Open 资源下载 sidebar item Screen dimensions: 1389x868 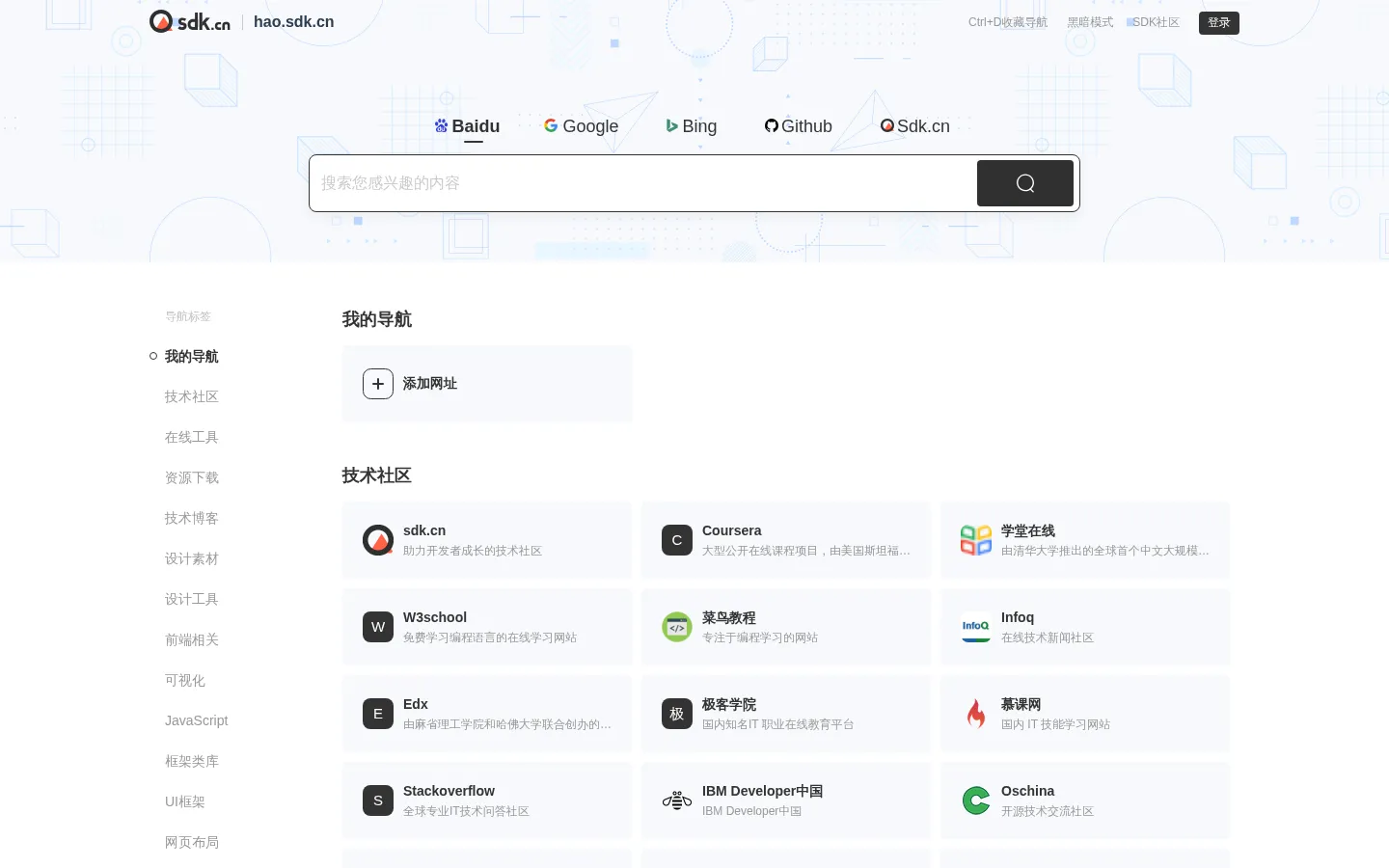click(192, 478)
